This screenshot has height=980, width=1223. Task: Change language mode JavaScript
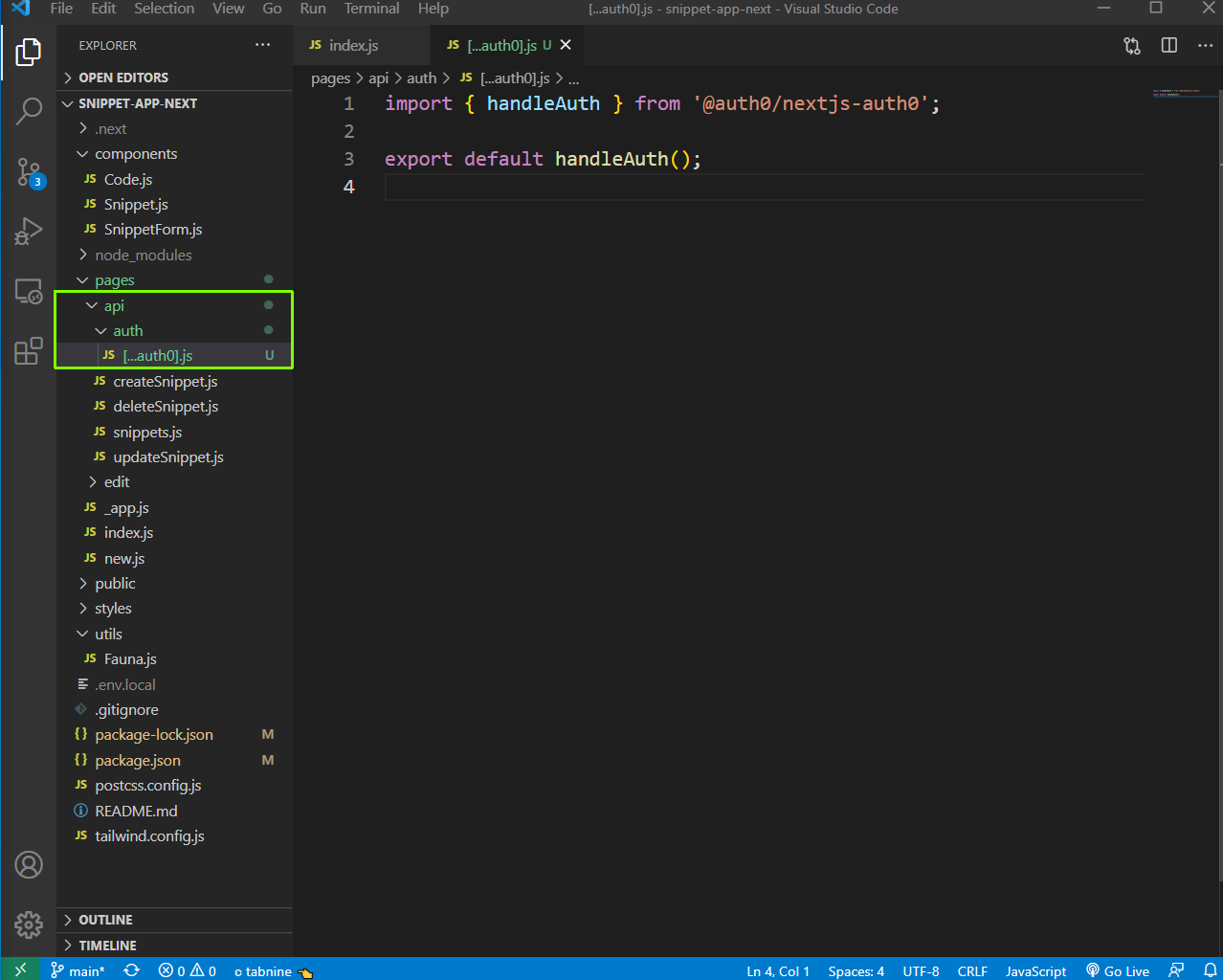coord(1035,970)
